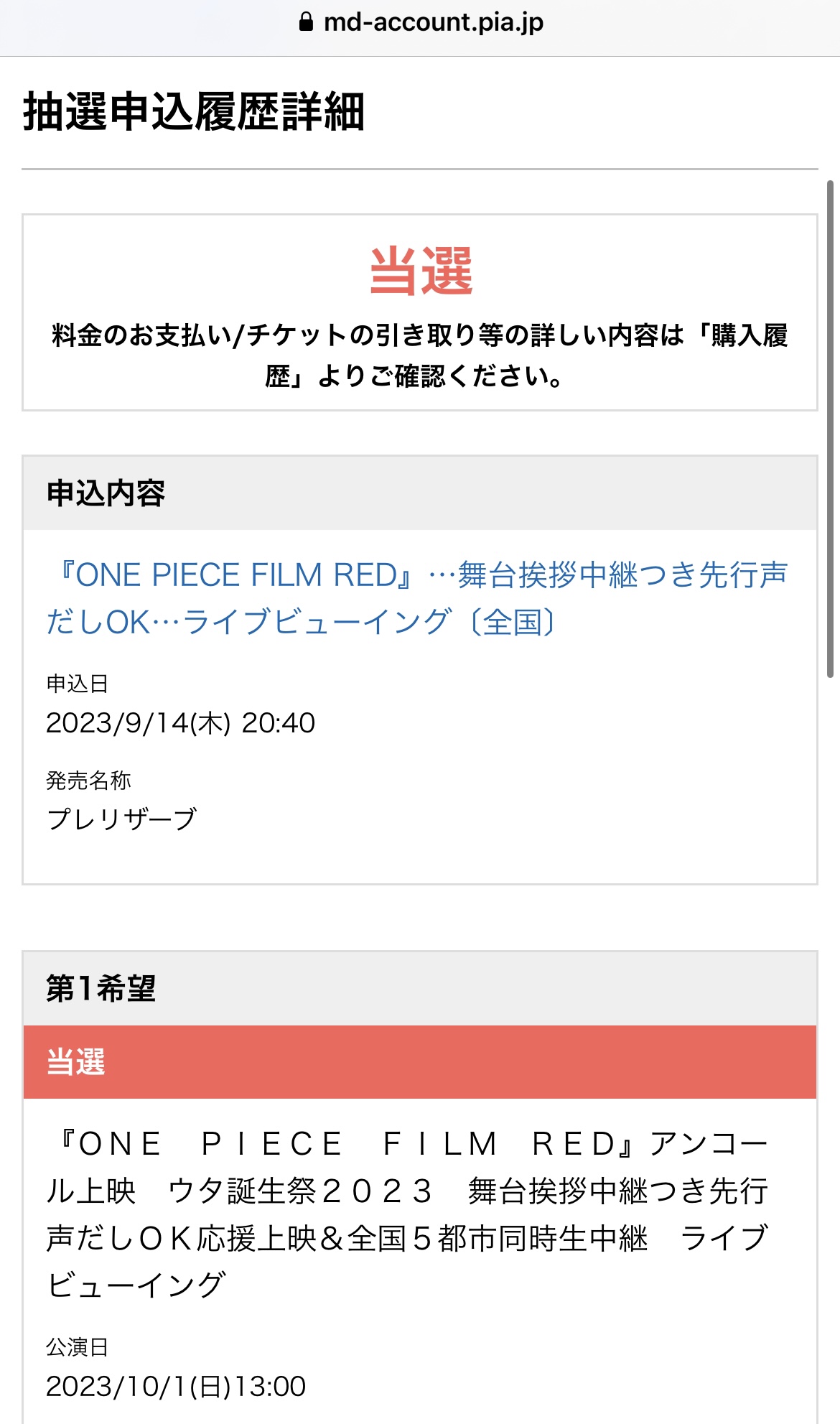The image size is (840, 1424).
Task: Click the performance date 2023/10/1(日)13:00
Action: click(x=176, y=1387)
